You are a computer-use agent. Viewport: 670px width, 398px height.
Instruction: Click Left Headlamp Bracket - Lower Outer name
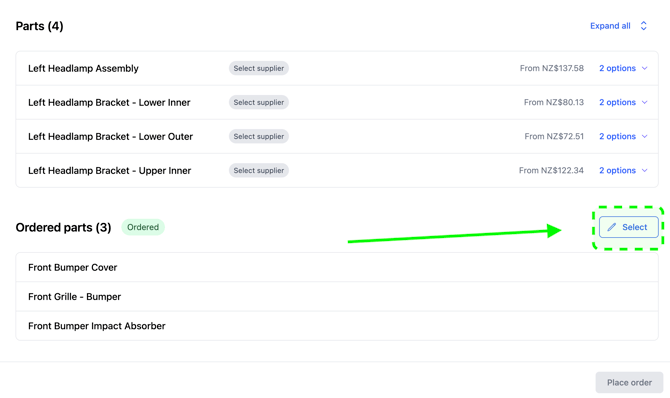point(111,136)
